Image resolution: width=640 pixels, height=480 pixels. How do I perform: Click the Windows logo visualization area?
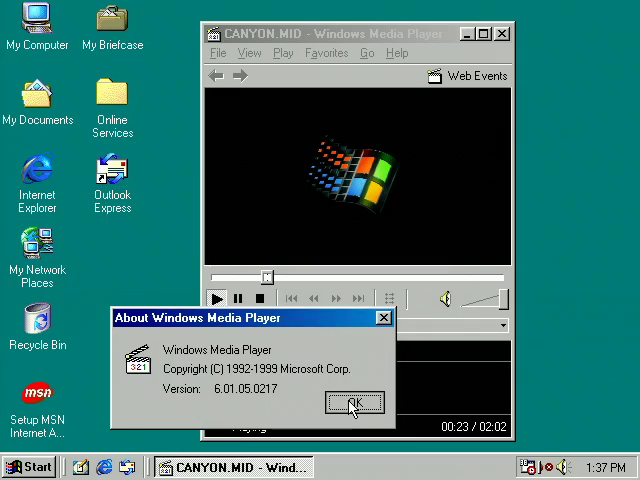[x=358, y=176]
